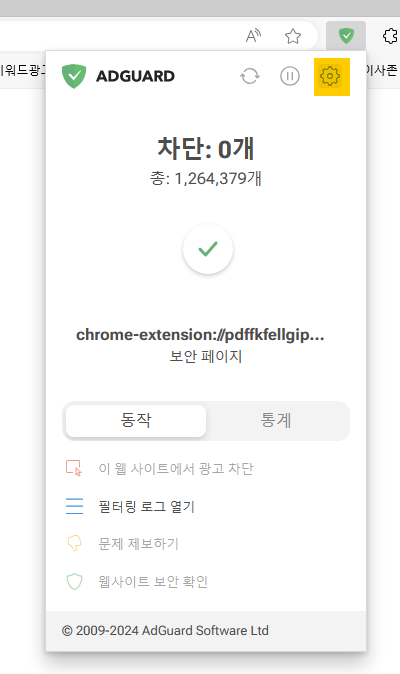Image resolution: width=400 pixels, height=674 pixels.
Task: Click AdGuard extension icon in browser toolbar
Action: tap(346, 36)
